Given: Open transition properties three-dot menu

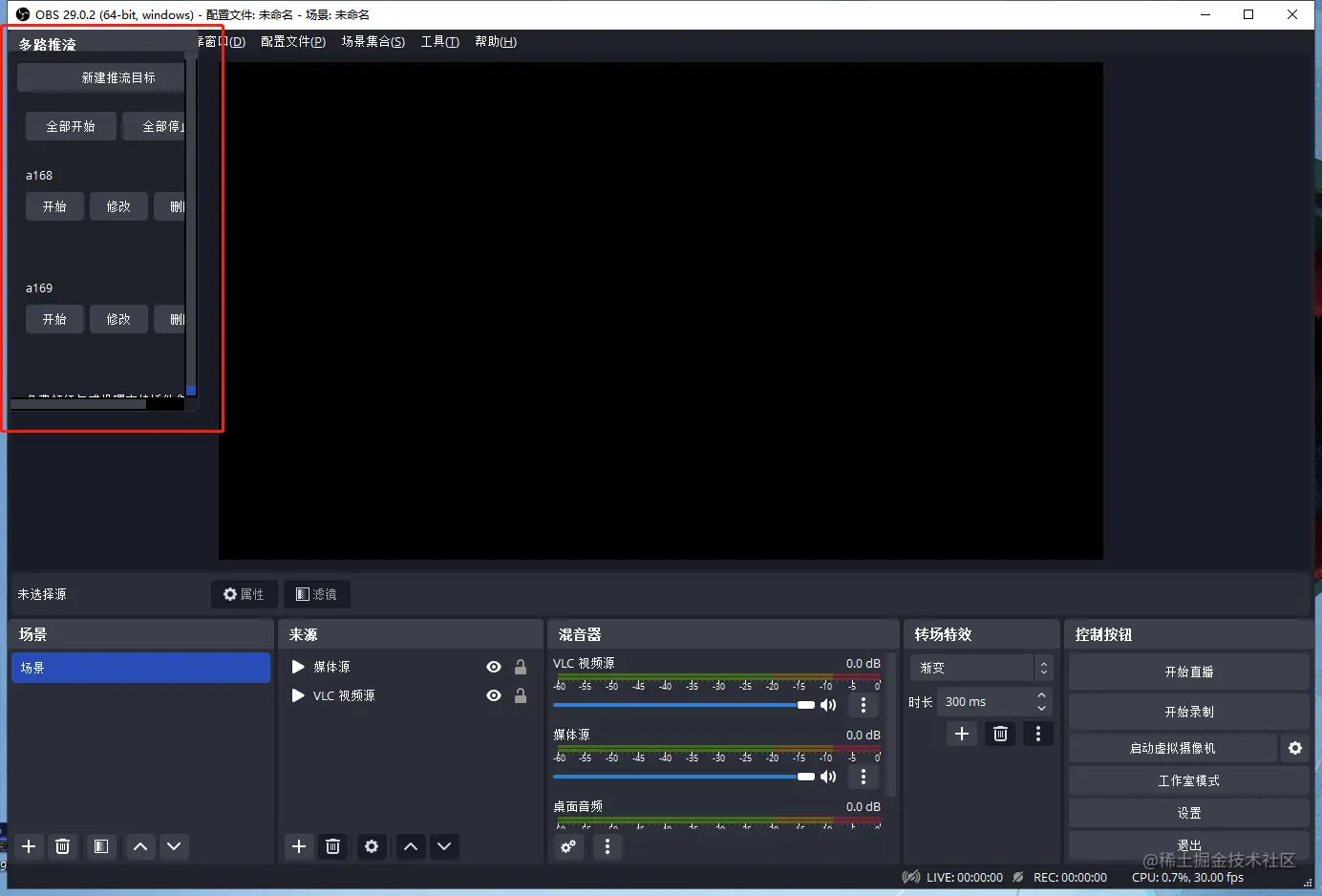Looking at the screenshot, I should (x=1038, y=734).
